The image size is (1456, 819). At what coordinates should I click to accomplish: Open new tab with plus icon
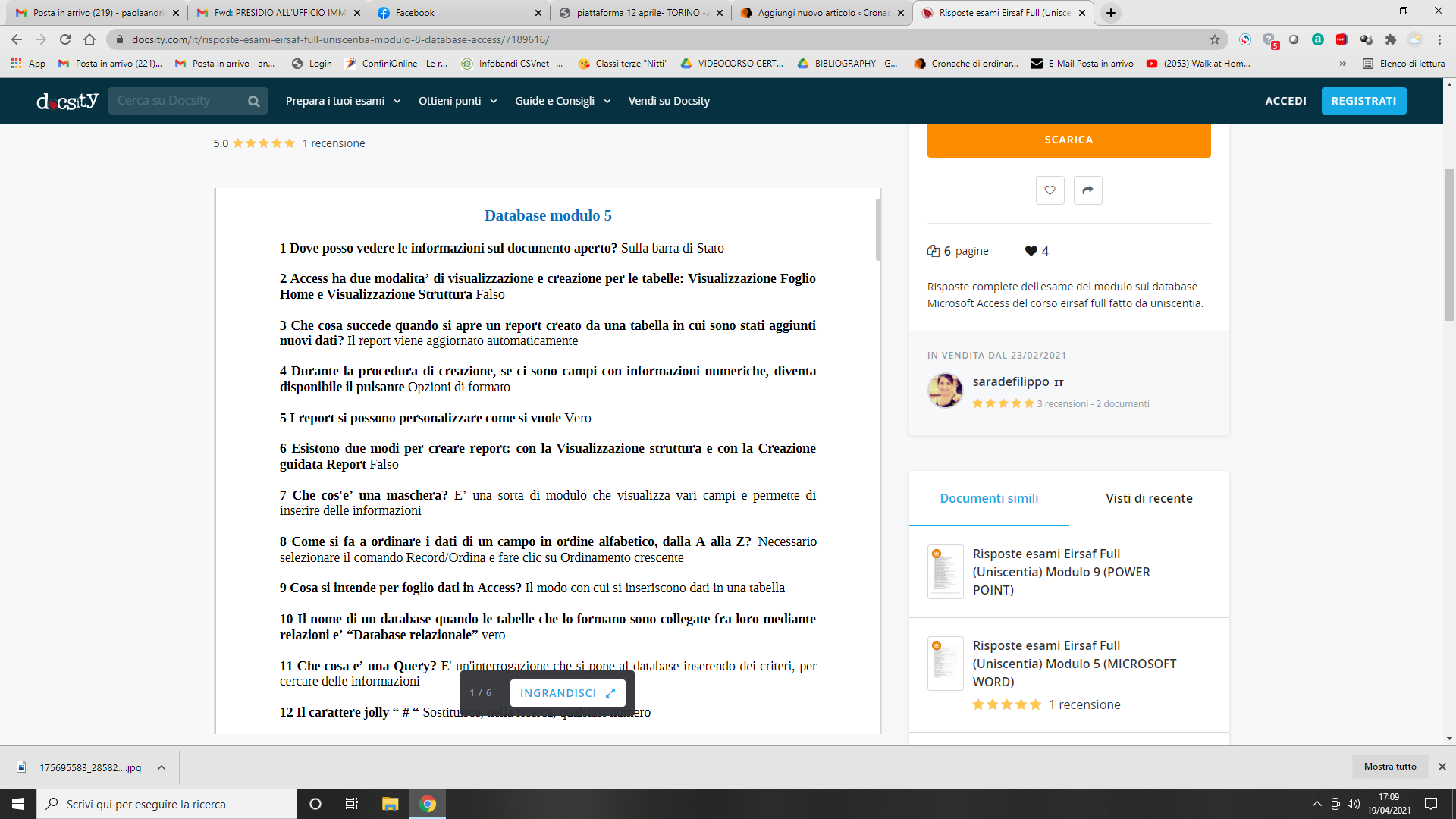coord(1110,13)
